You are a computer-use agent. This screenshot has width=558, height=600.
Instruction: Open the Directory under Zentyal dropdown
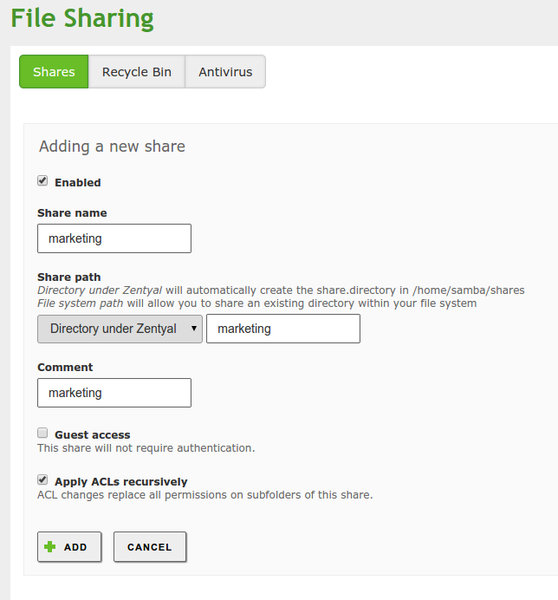click(x=120, y=329)
